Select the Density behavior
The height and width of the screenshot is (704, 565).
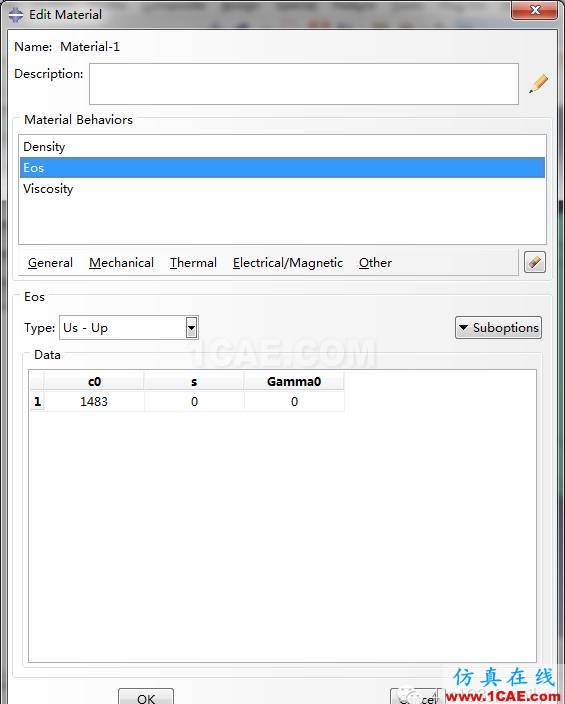pos(282,147)
